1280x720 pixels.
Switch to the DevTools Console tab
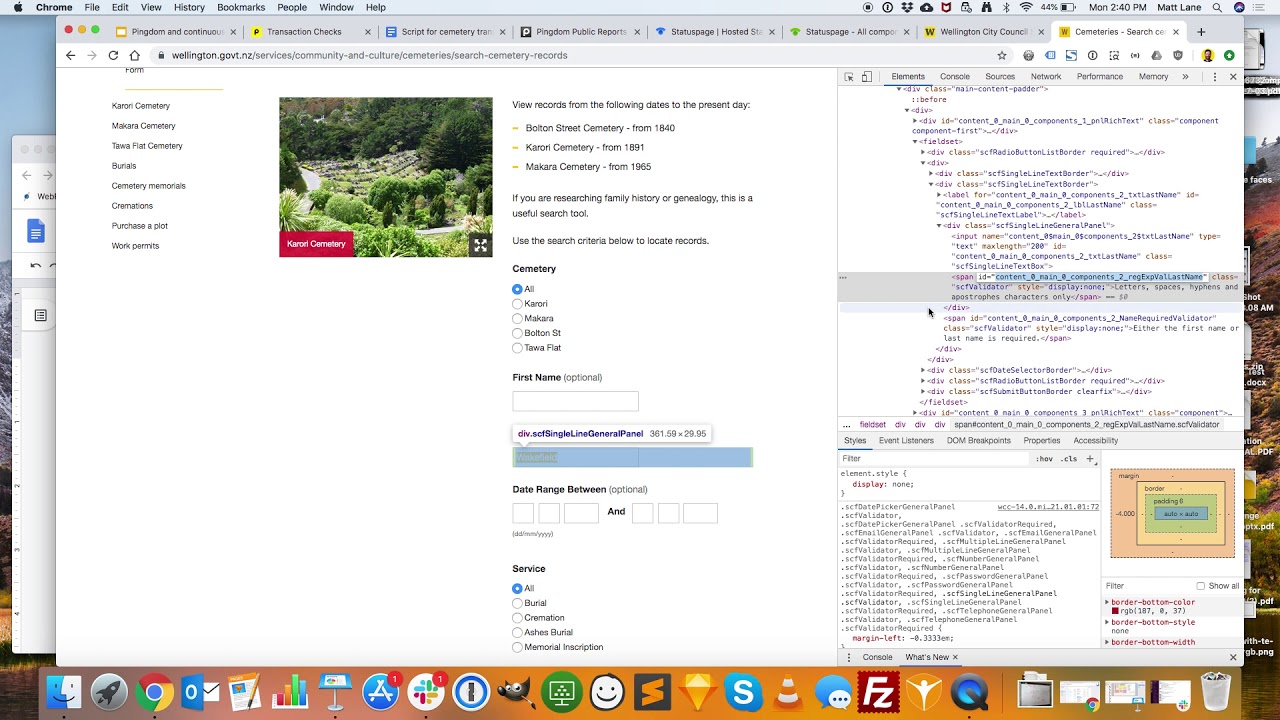tap(954, 77)
